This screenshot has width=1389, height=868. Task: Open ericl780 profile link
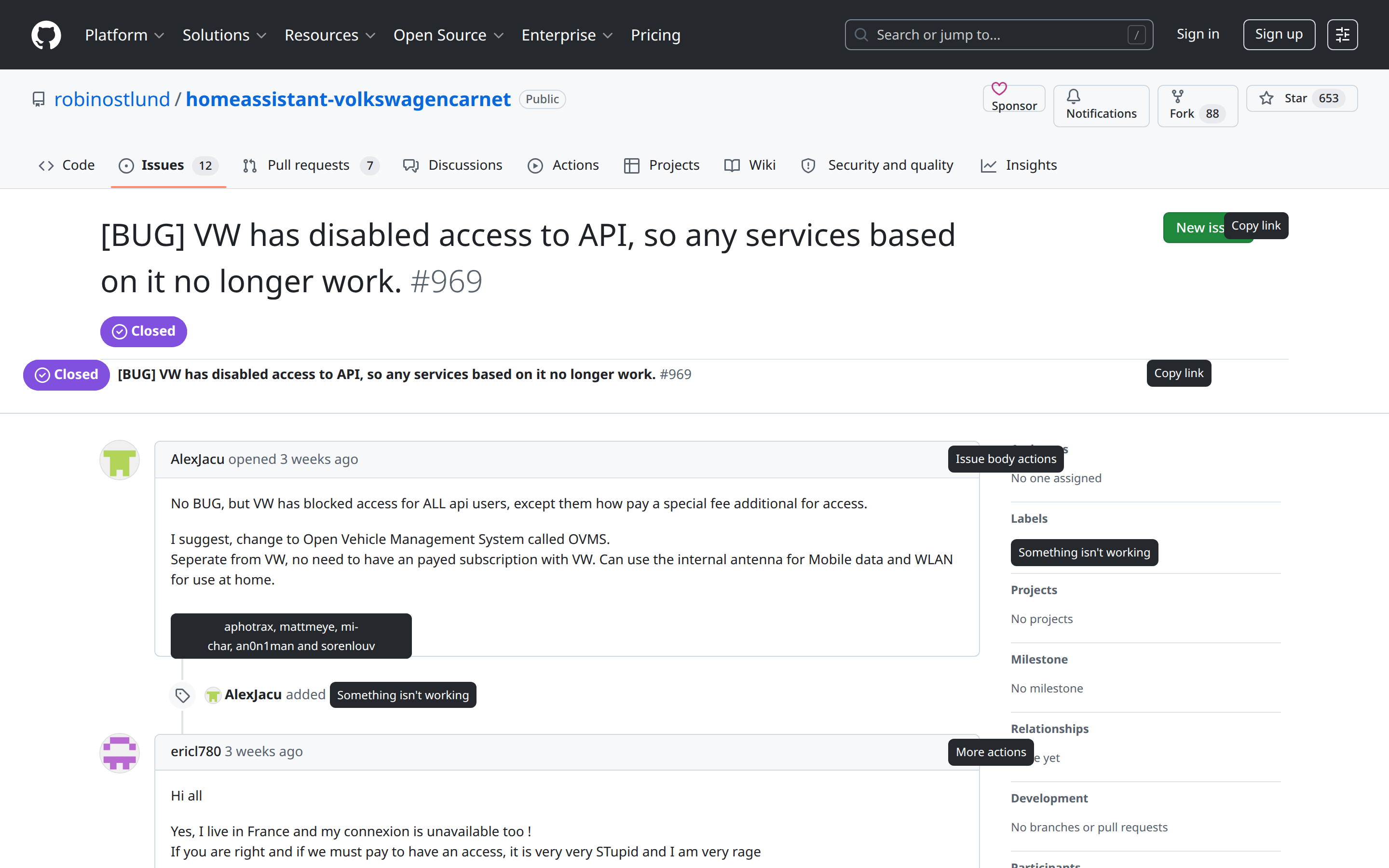(196, 751)
